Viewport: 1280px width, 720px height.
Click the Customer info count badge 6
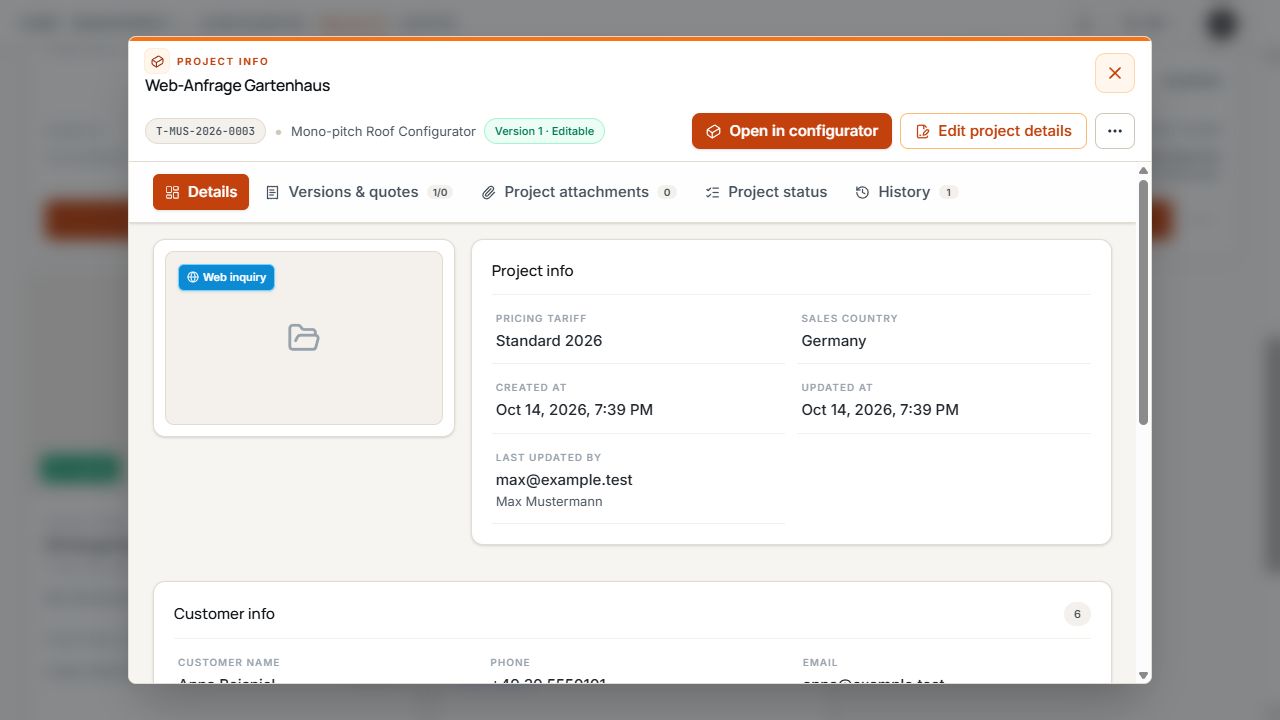[1077, 614]
